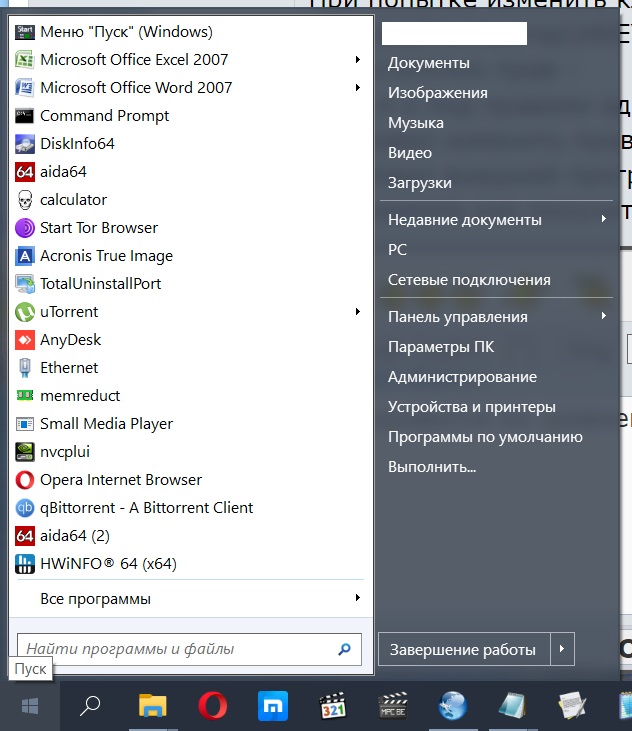Launch the DiskInfo64 icon
Image resolution: width=632 pixels, height=731 pixels.
25,144
